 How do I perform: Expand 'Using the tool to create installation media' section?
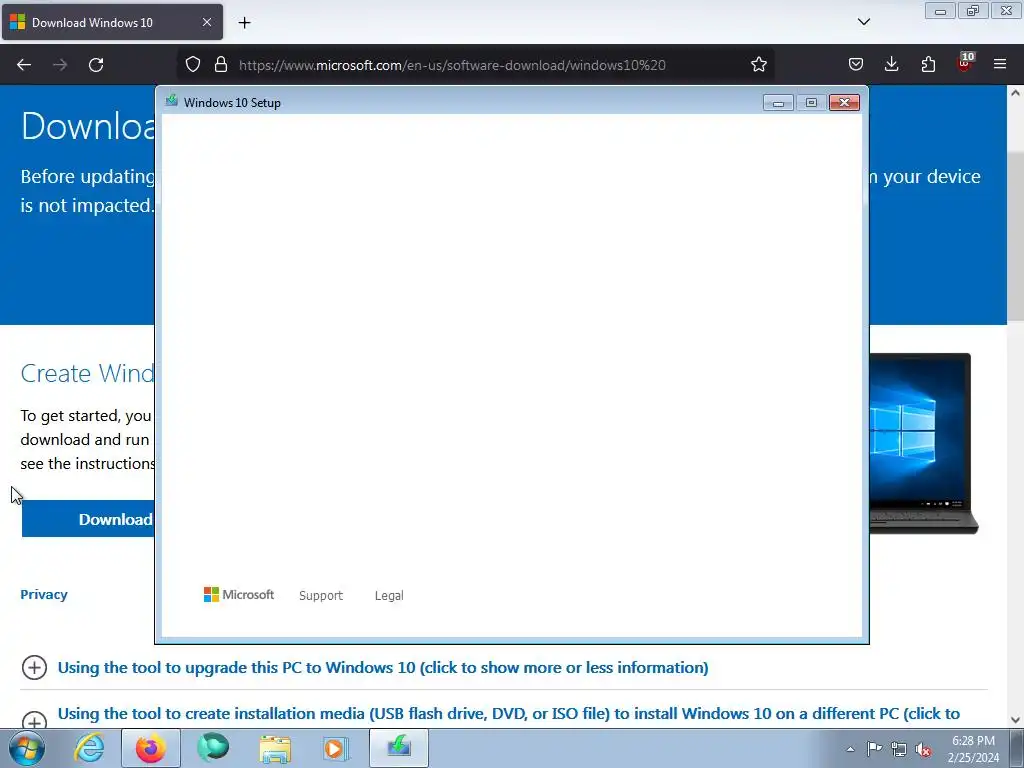(35, 721)
